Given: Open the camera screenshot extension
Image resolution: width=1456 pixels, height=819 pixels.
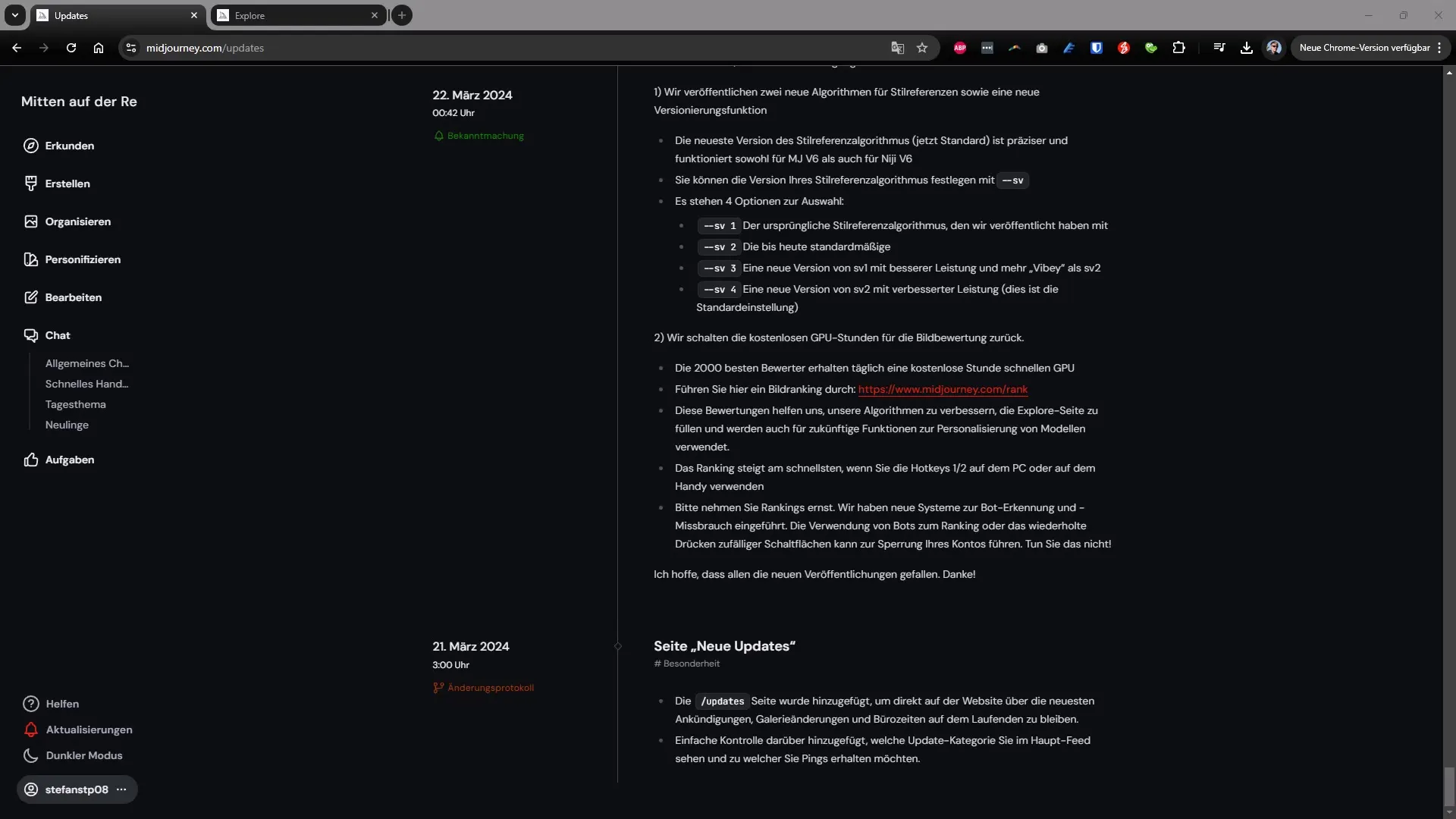Looking at the screenshot, I should point(1042,48).
